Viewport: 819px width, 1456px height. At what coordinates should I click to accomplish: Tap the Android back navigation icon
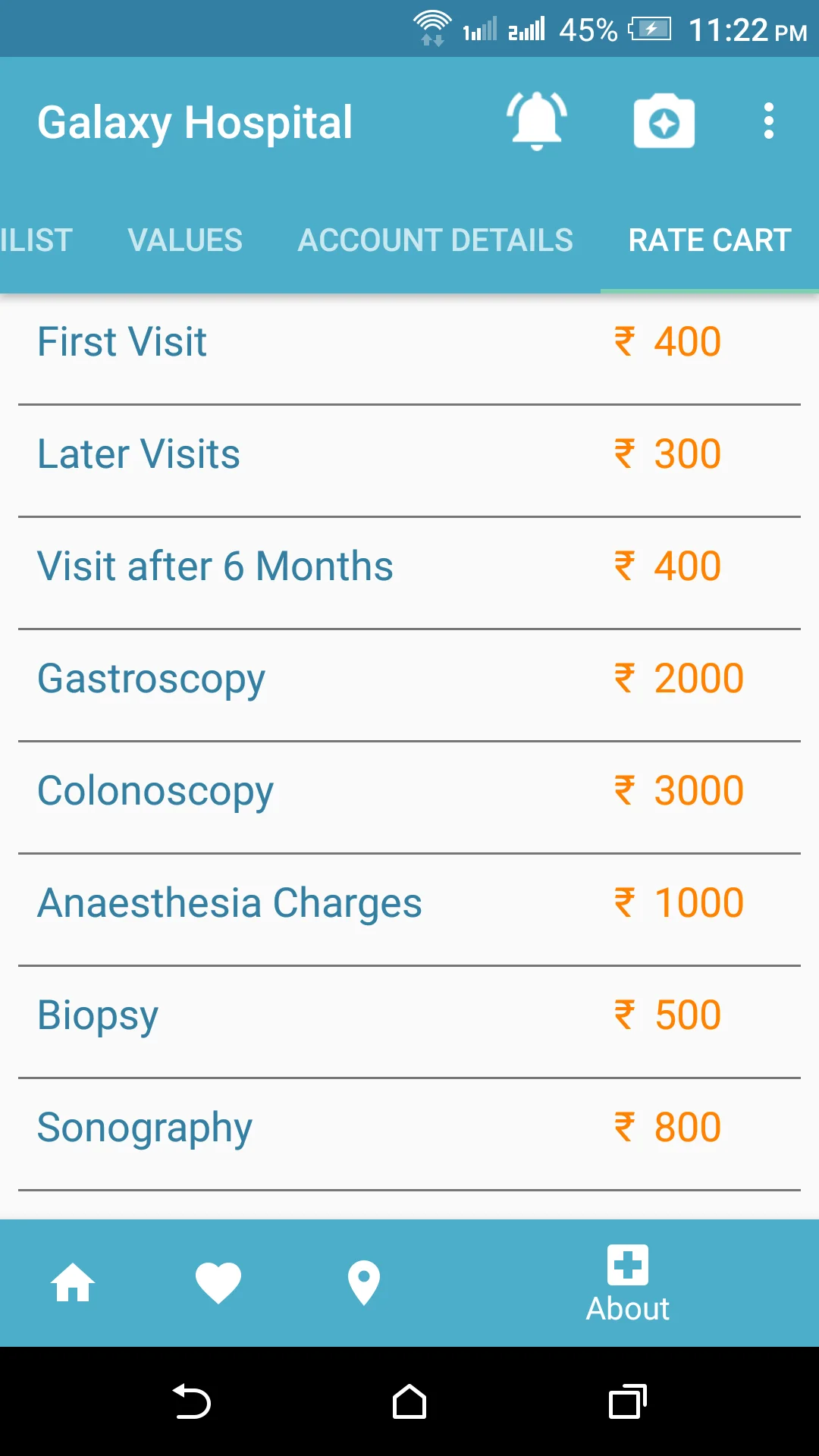coord(191,1401)
